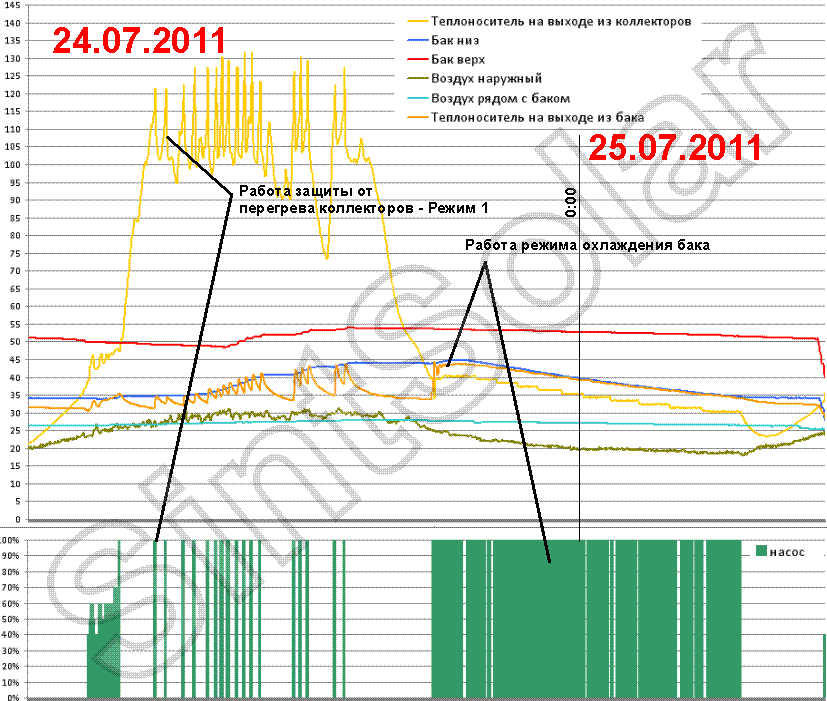Click the 95 label on the temperature axis
This screenshot has height=701, width=827.
click(15, 183)
